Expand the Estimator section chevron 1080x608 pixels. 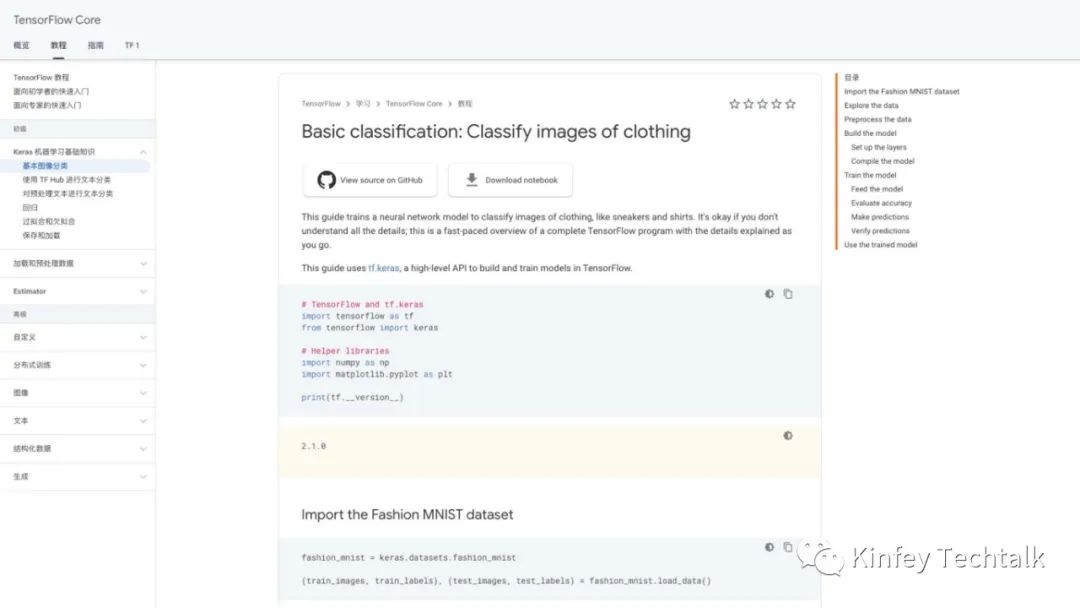143,291
